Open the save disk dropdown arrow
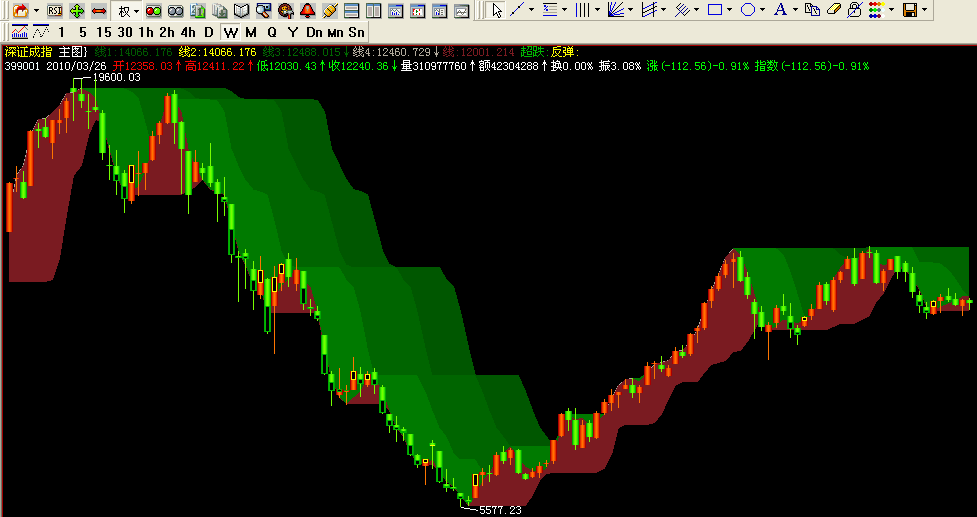The width and height of the screenshot is (977, 517). pyautogui.click(x=923, y=10)
